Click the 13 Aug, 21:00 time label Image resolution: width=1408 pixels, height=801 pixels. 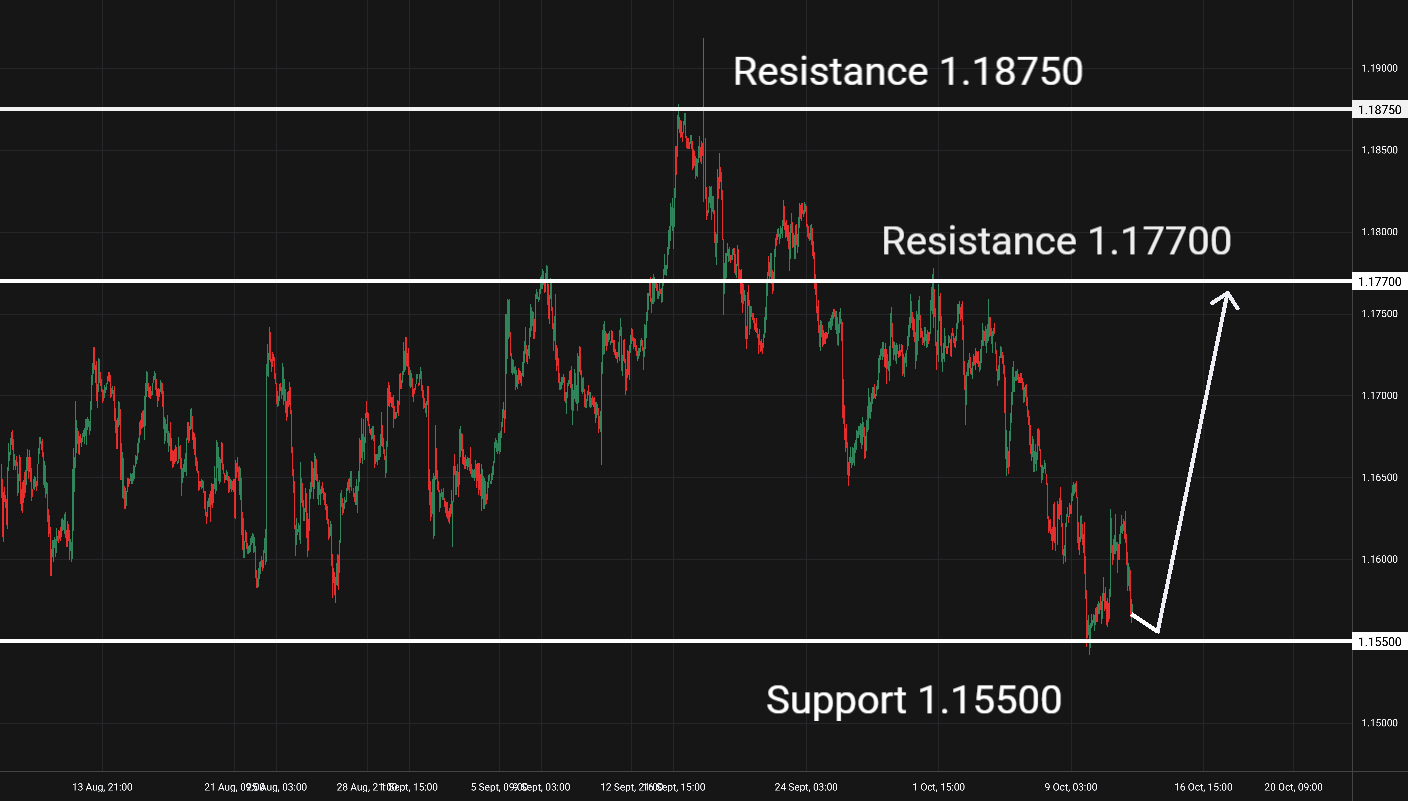(102, 787)
